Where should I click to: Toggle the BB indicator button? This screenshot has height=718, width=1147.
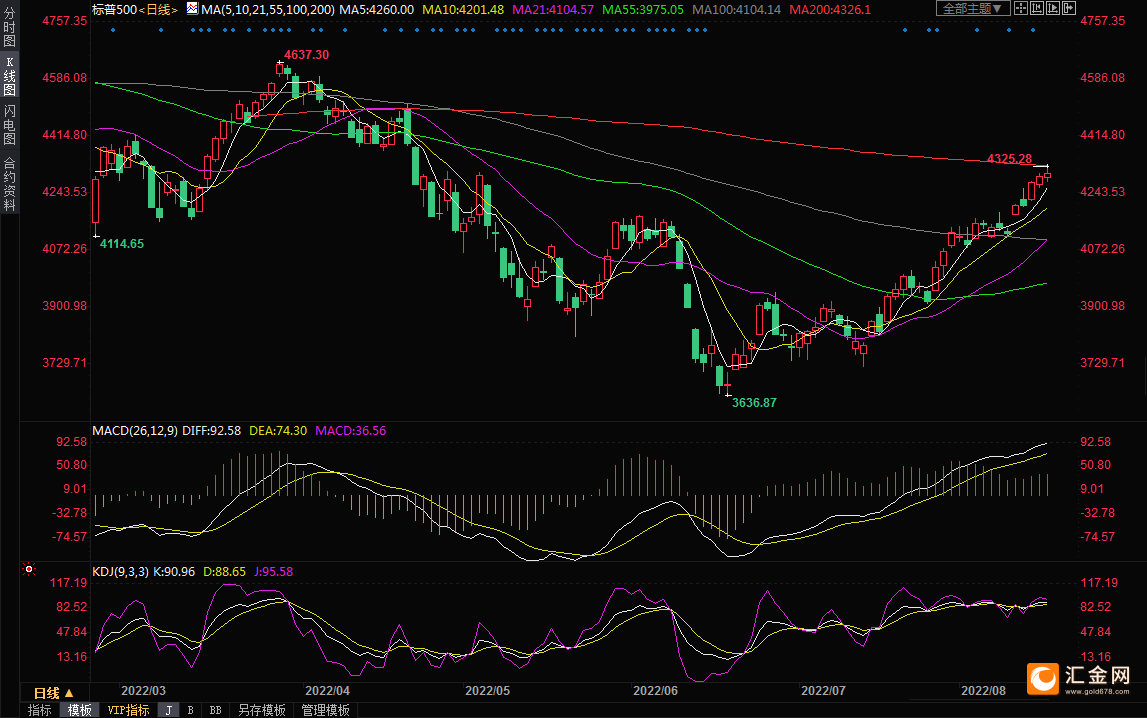215,710
